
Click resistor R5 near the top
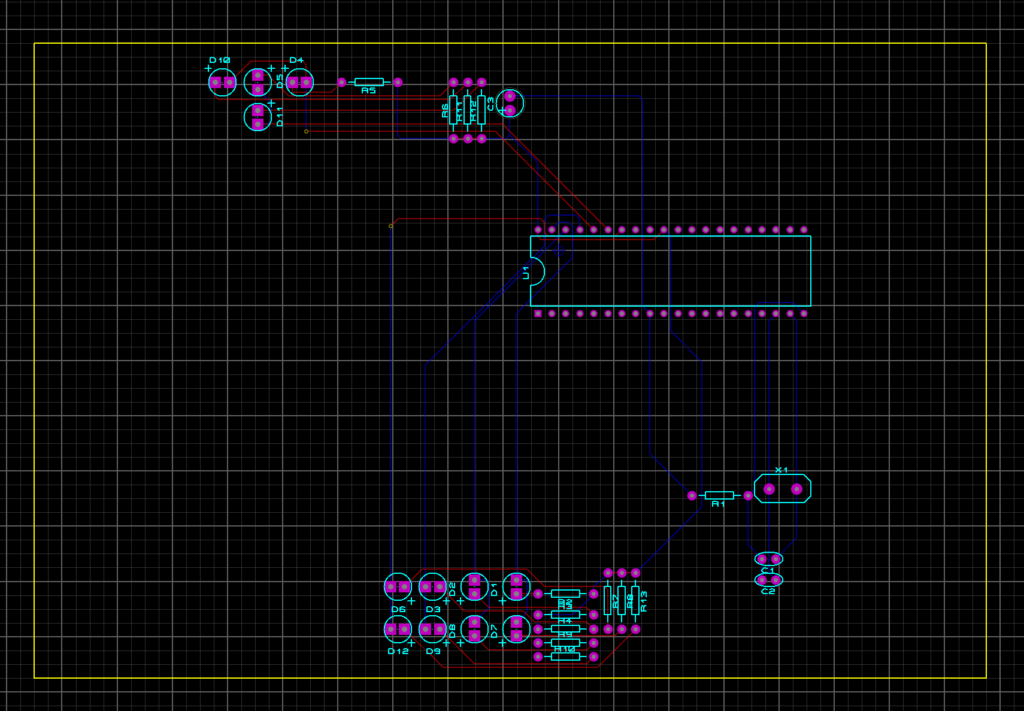coord(369,82)
